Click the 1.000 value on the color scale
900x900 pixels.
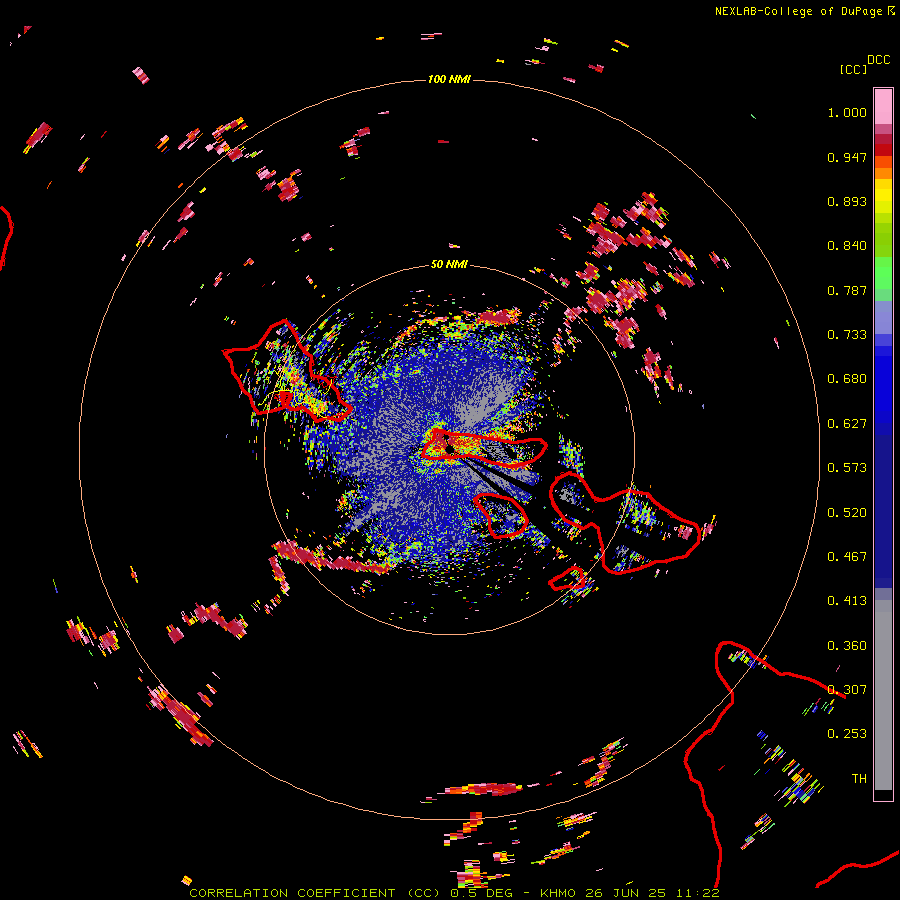pos(847,112)
